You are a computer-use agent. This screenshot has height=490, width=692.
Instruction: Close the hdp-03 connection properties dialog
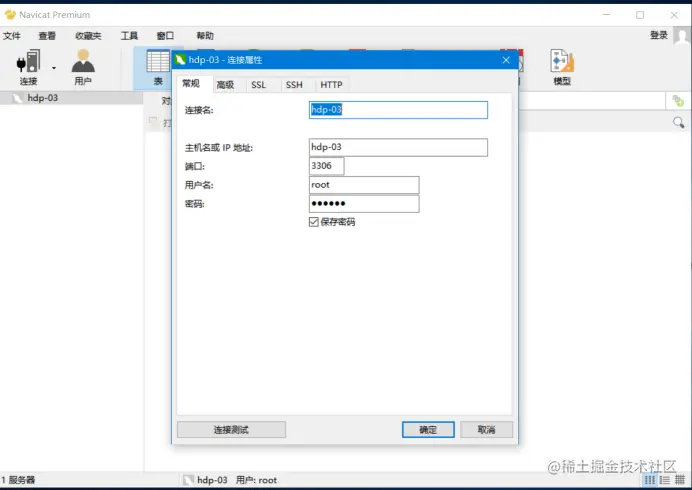(x=506, y=60)
